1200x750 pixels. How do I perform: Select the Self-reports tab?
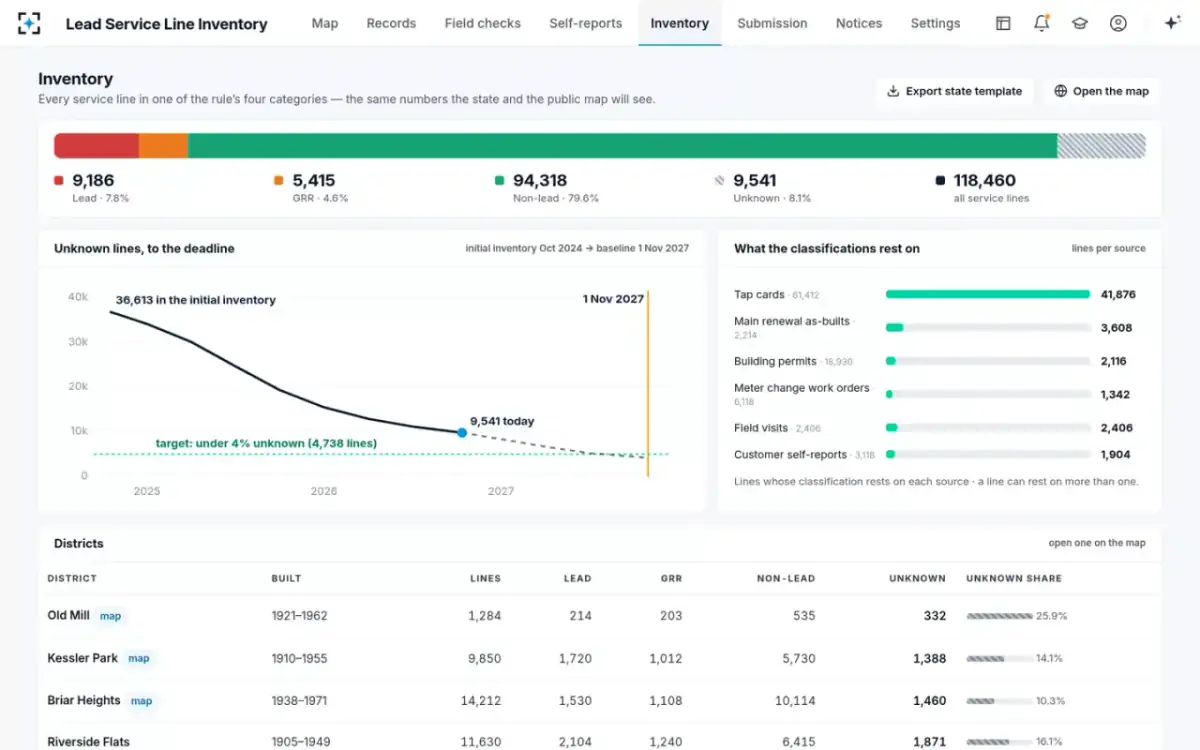[586, 23]
